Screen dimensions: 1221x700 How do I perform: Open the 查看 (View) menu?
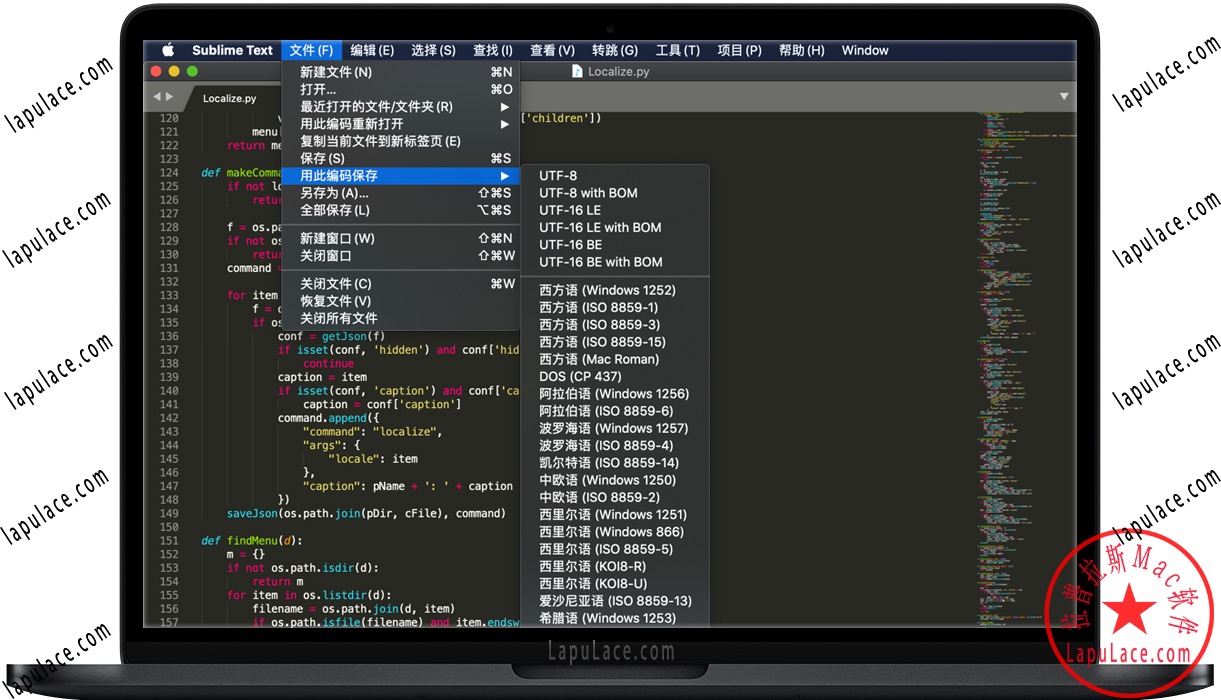(x=551, y=50)
